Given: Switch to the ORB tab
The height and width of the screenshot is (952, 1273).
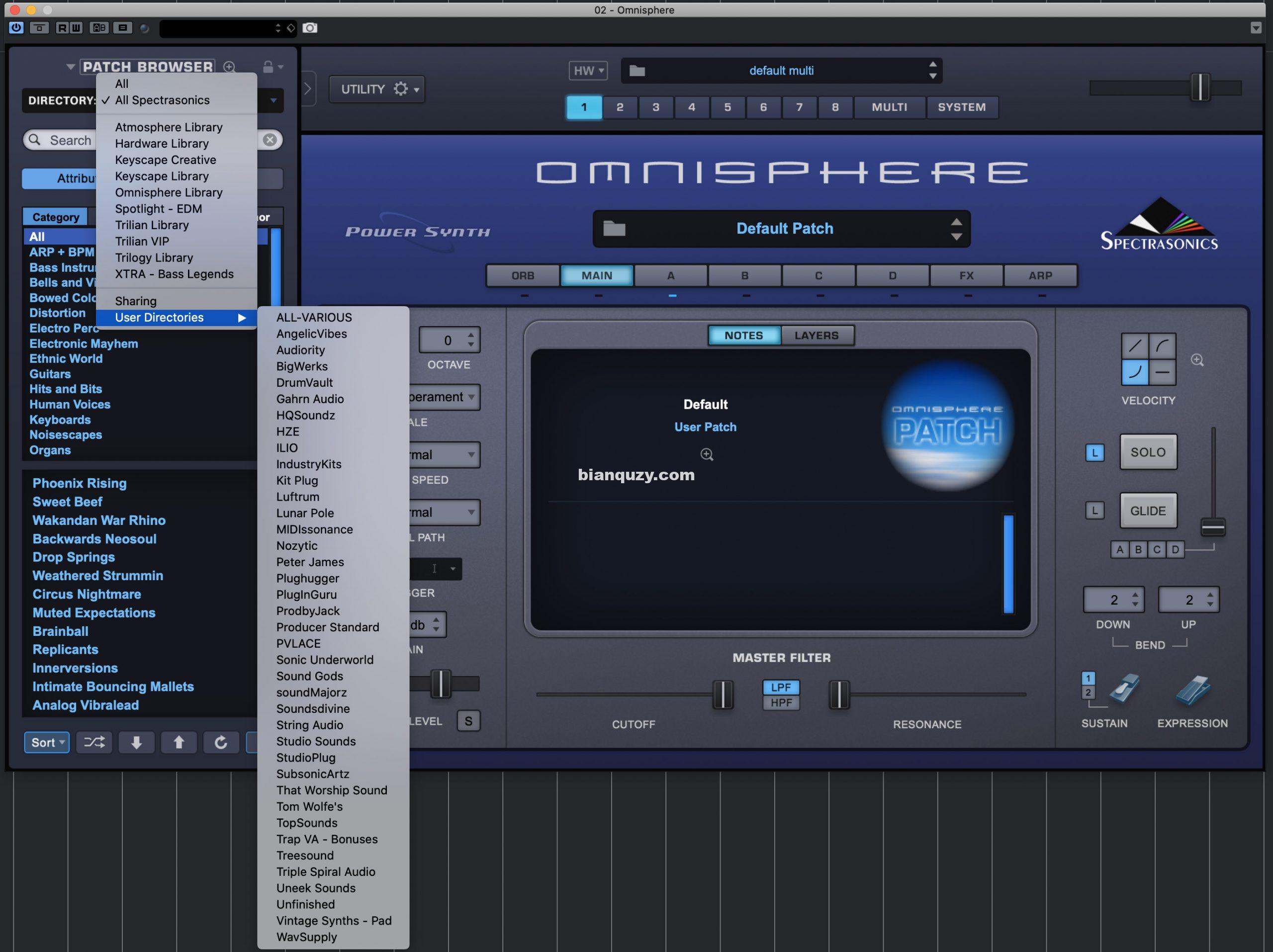Looking at the screenshot, I should click(523, 275).
